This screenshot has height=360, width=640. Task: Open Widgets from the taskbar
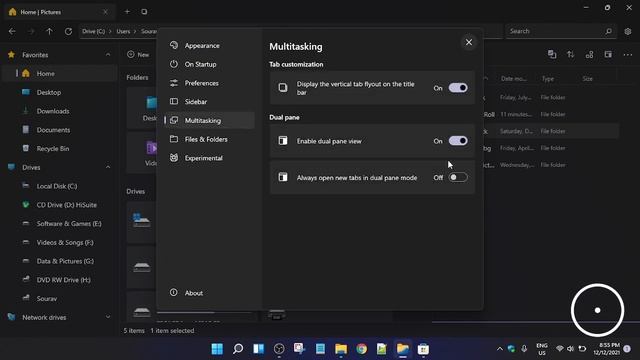coord(258,349)
